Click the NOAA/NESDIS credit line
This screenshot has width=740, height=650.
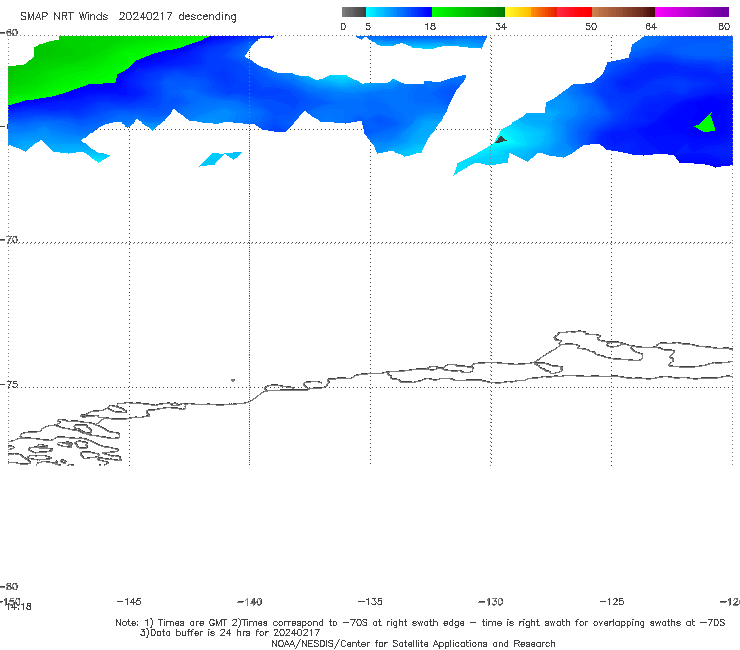[x=413, y=643]
